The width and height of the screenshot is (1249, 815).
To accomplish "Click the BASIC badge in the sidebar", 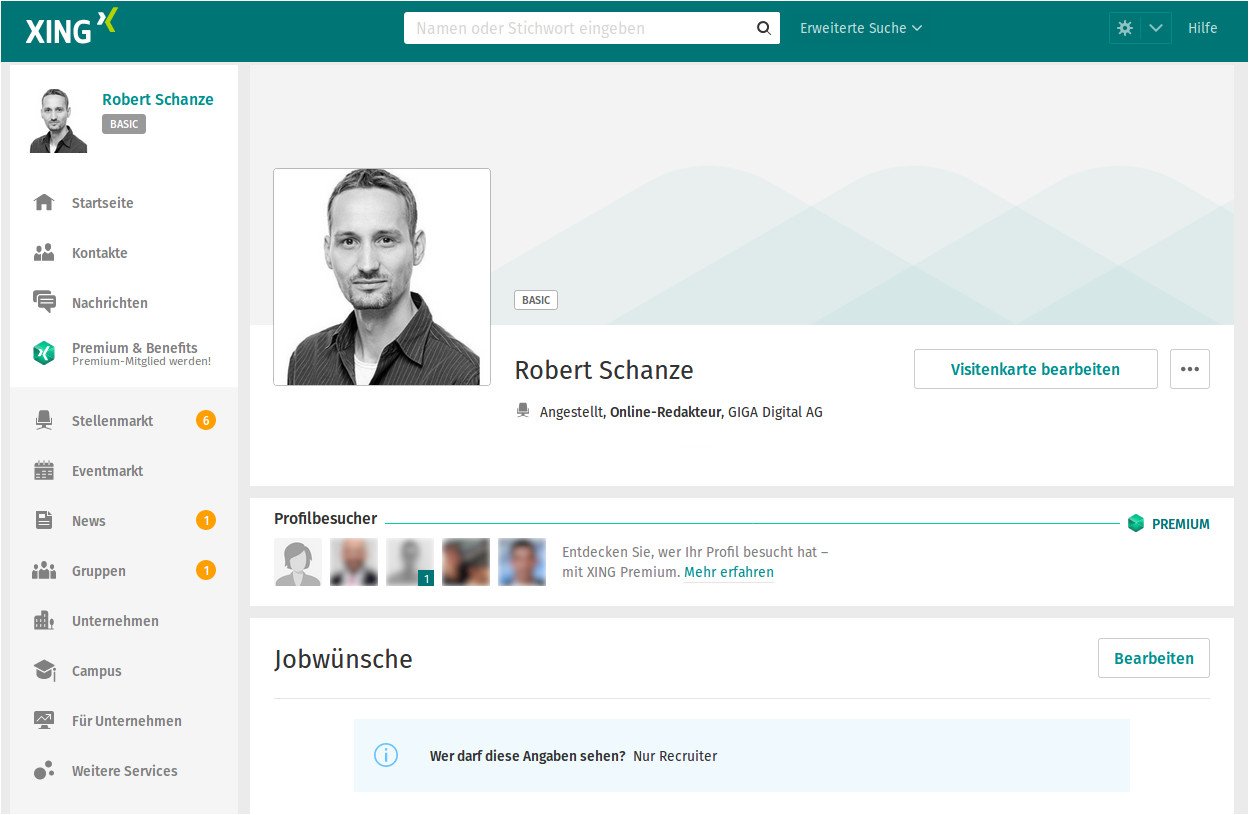I will coord(124,125).
